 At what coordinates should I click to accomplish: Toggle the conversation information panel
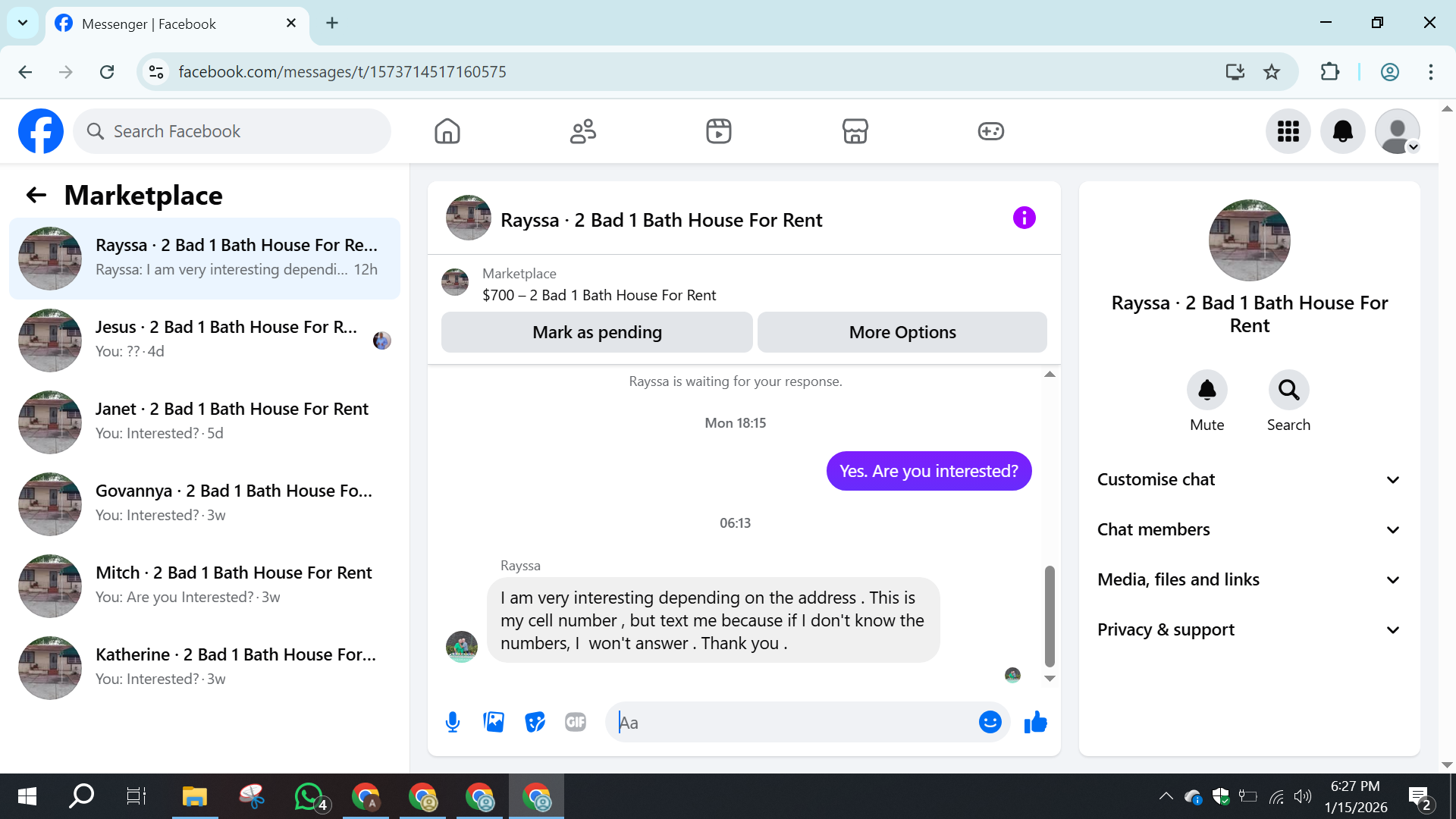pyautogui.click(x=1024, y=218)
